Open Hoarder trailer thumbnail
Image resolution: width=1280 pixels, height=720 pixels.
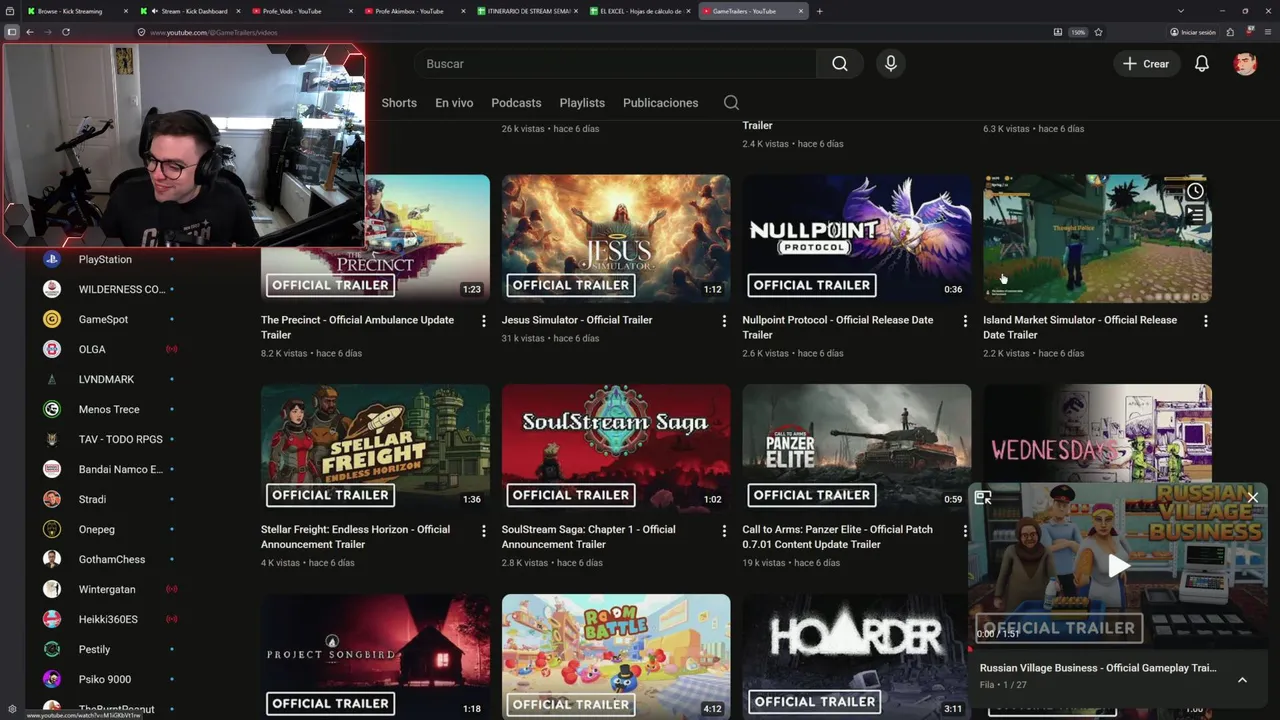(855, 657)
